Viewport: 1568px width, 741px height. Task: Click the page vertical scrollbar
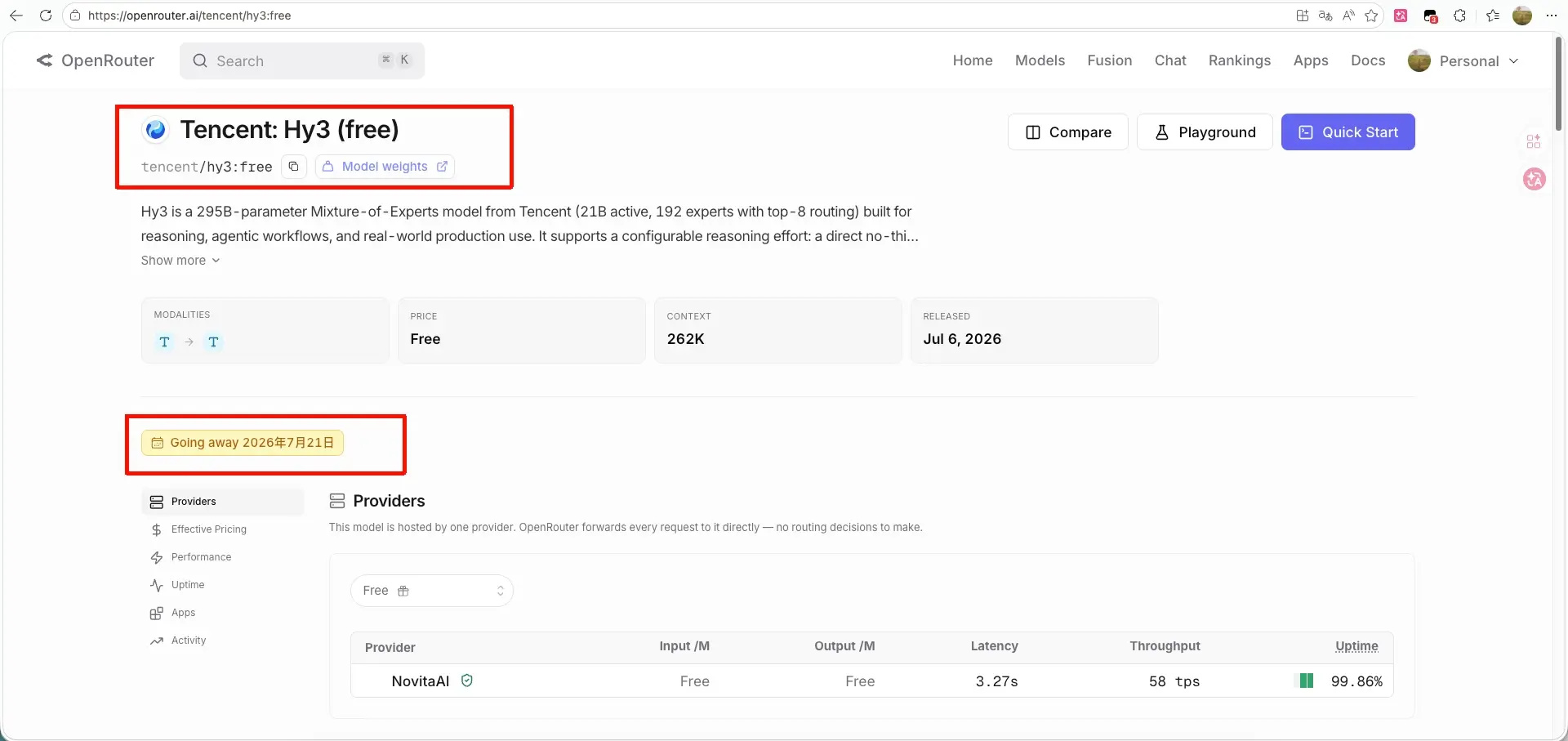click(1559, 84)
